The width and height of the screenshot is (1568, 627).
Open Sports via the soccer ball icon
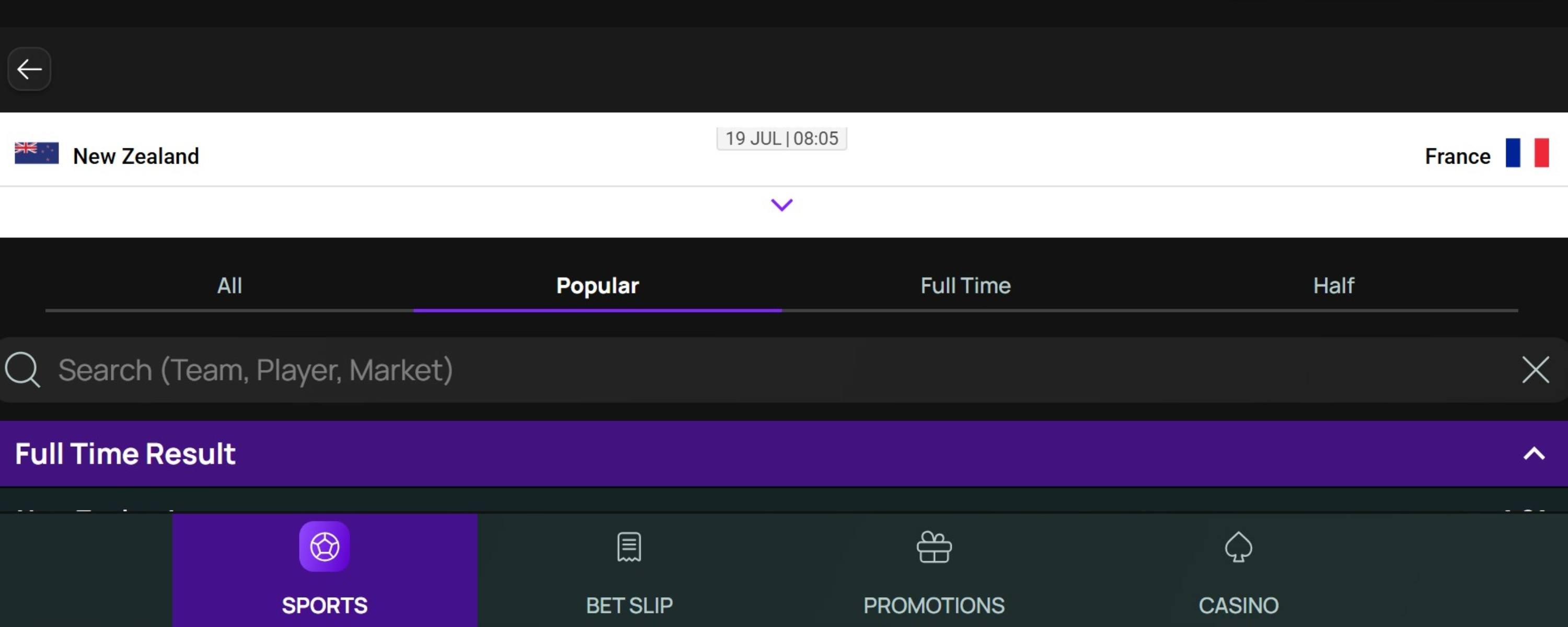point(325,547)
